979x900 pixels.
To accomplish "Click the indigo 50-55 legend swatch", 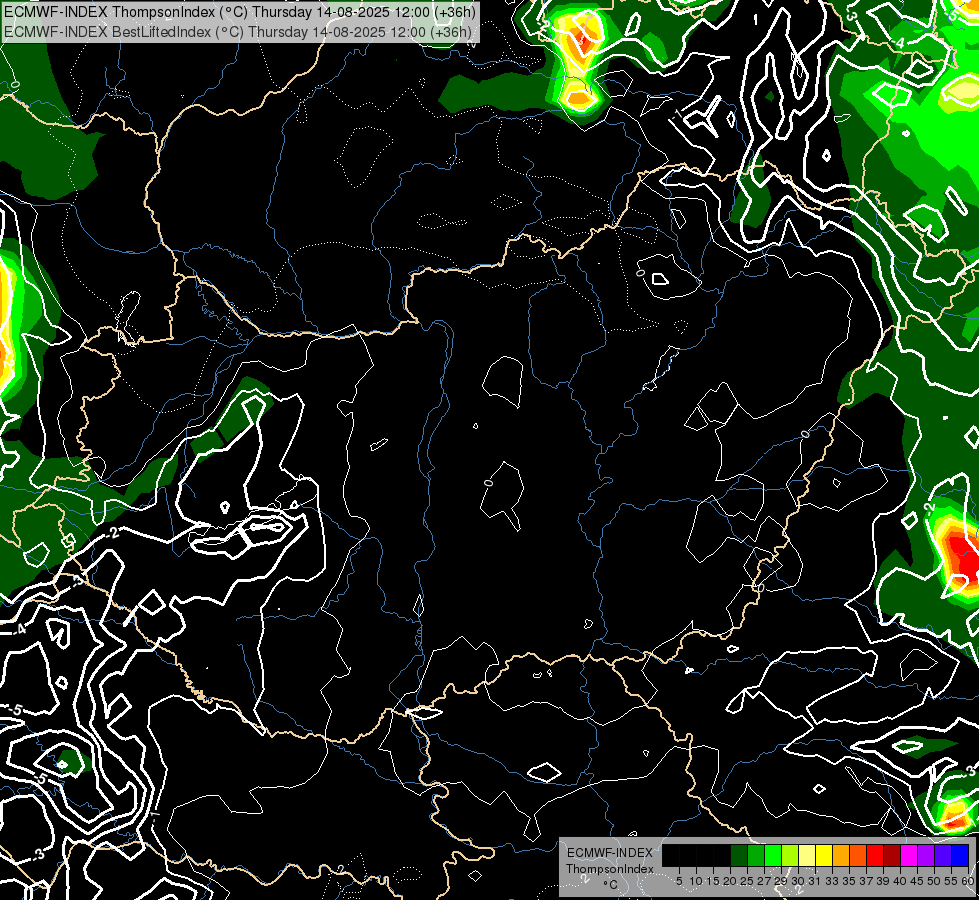I will (943, 855).
